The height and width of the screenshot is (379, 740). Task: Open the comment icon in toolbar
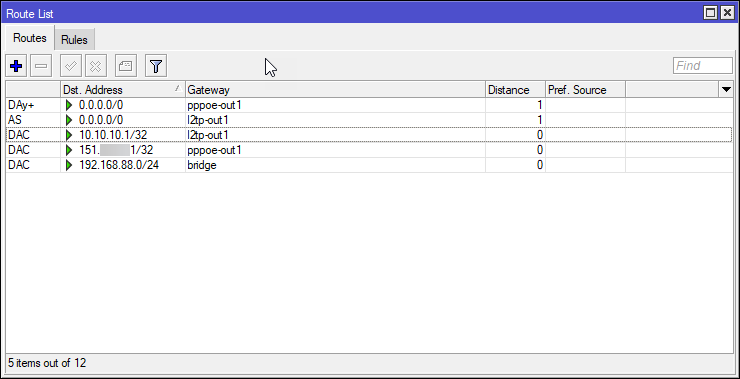126,66
